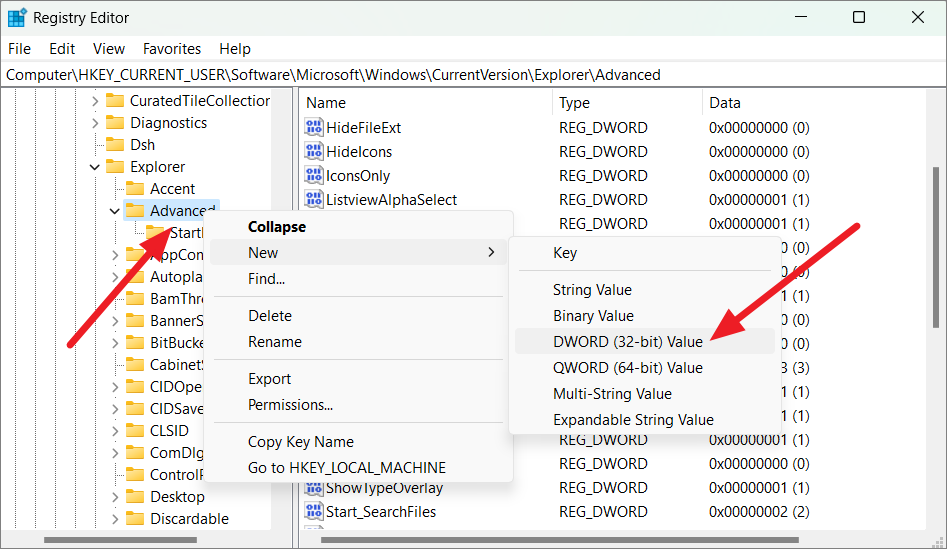Sort values by the Name column header
This screenshot has width=947, height=549.
point(426,103)
